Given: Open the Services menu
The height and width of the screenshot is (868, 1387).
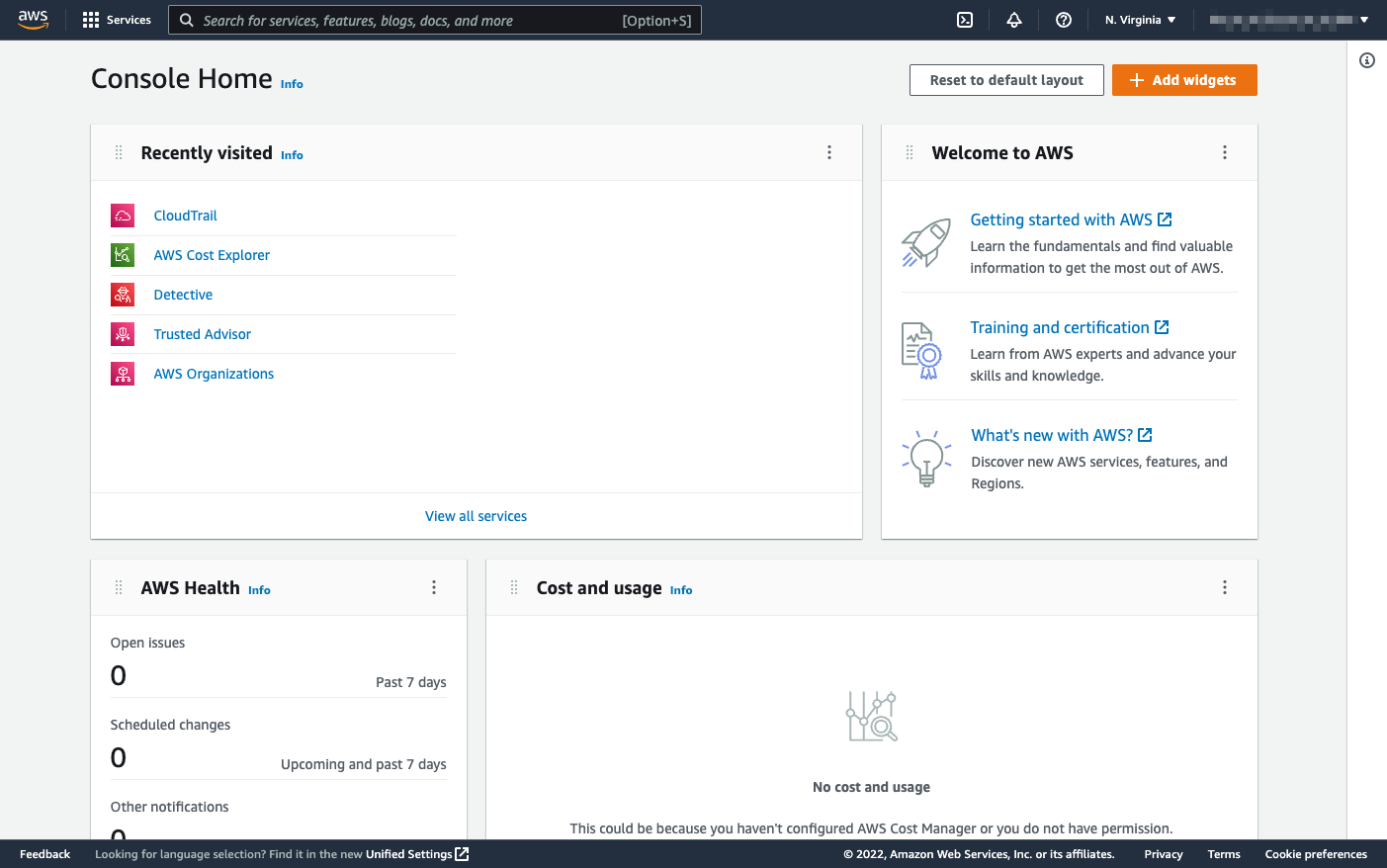Looking at the screenshot, I should [x=116, y=19].
